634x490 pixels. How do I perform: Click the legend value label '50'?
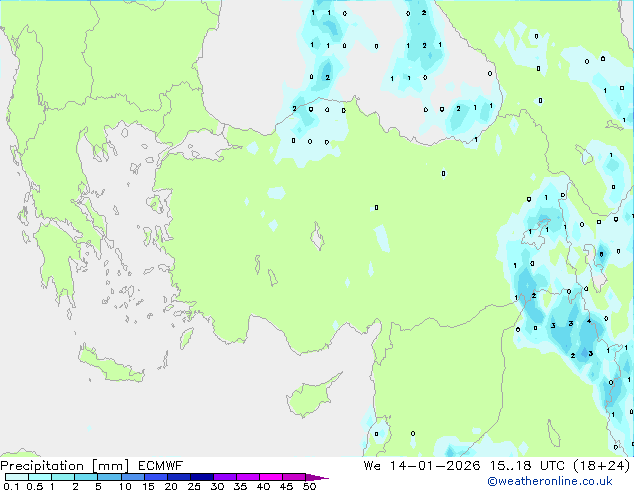(x=310, y=486)
